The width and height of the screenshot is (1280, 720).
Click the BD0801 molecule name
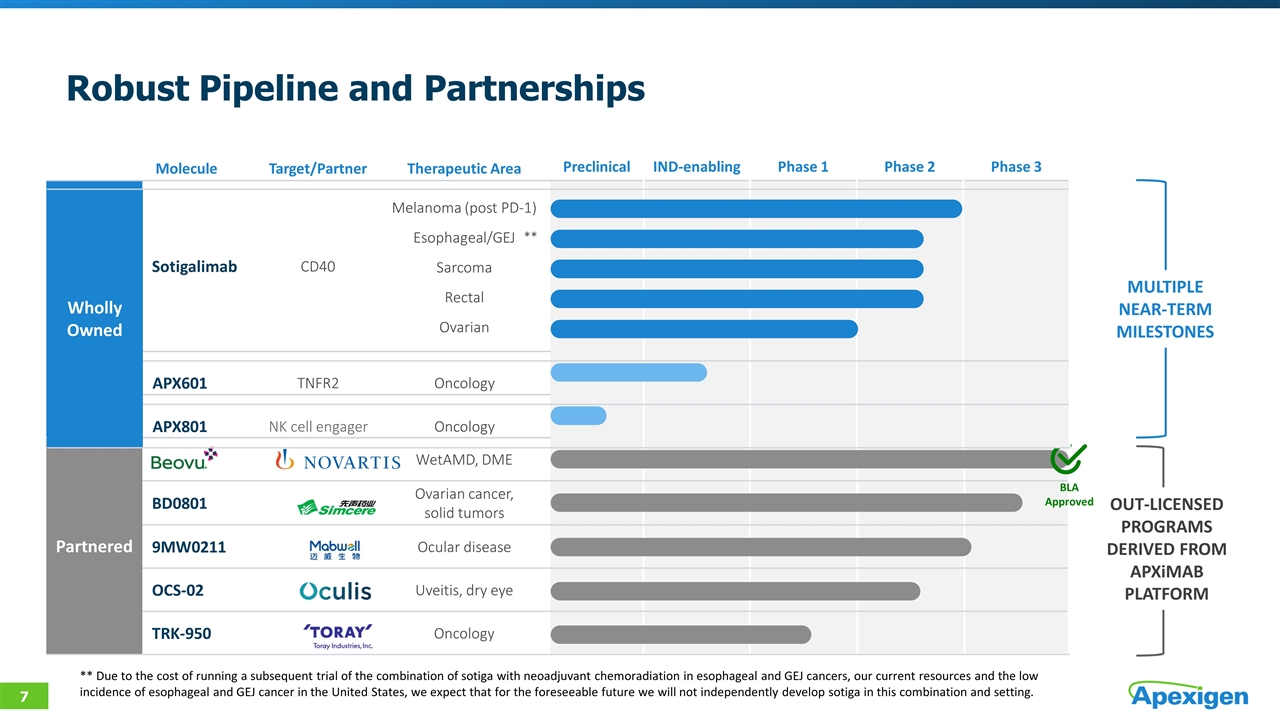[x=179, y=503]
